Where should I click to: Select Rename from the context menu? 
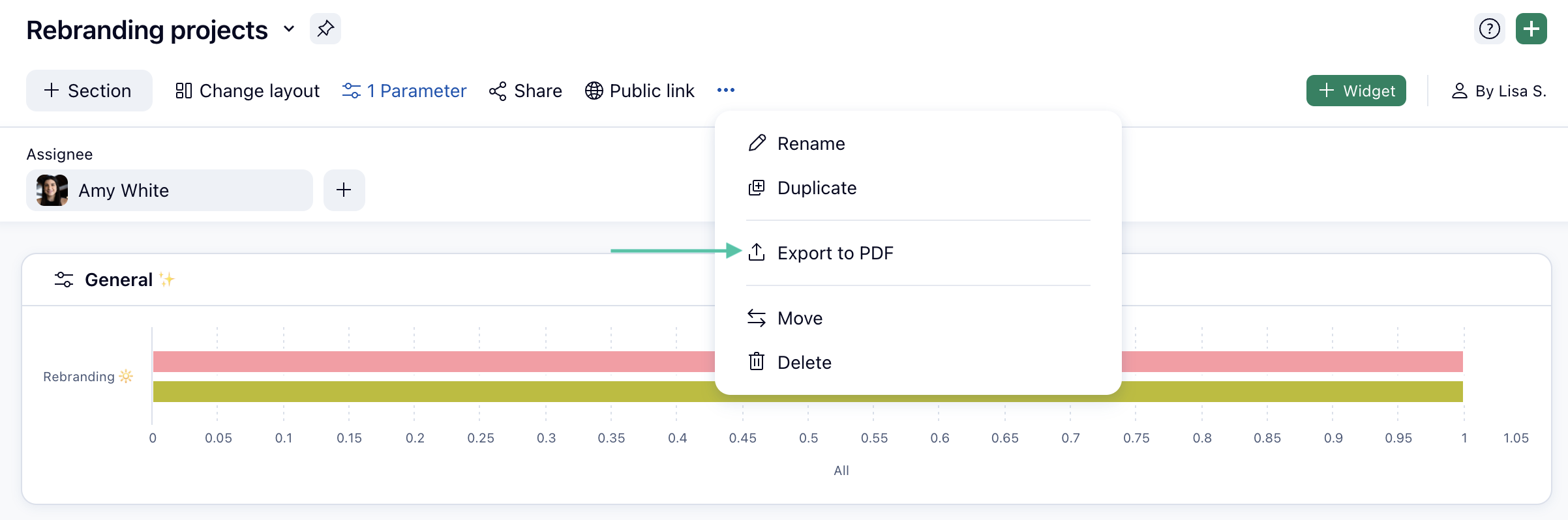(810, 143)
